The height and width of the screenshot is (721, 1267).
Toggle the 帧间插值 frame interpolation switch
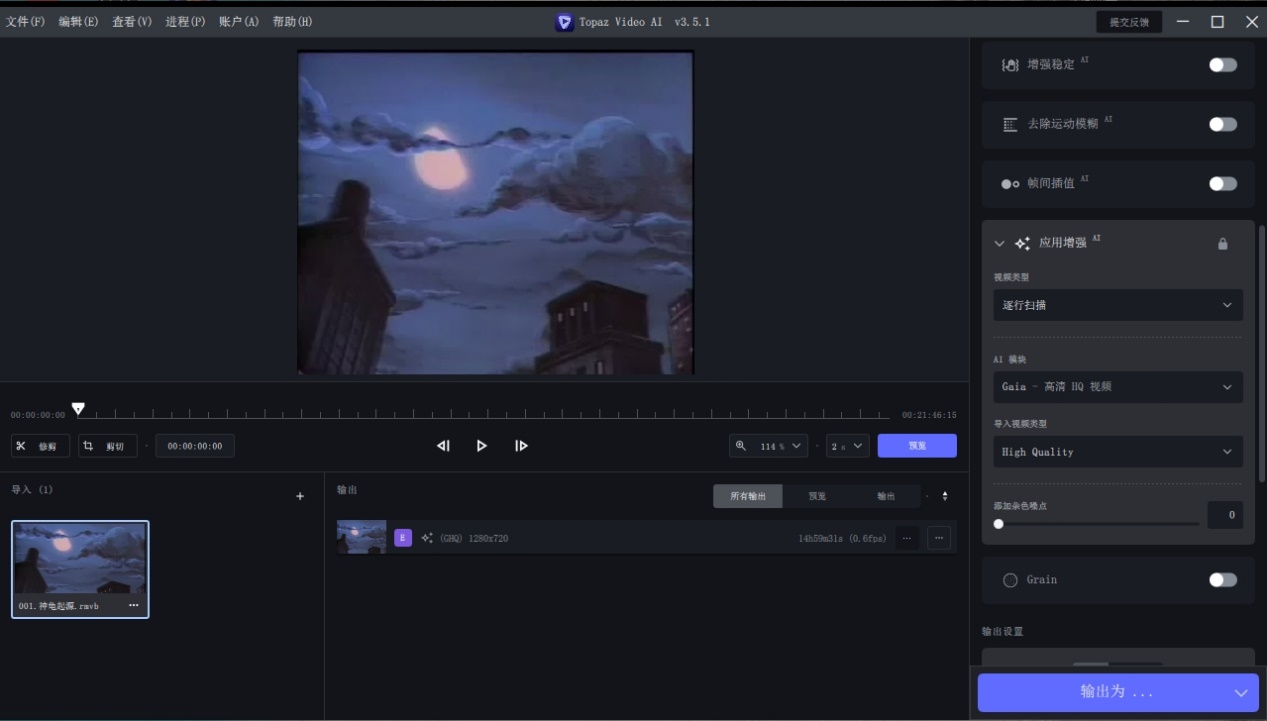pos(1223,184)
